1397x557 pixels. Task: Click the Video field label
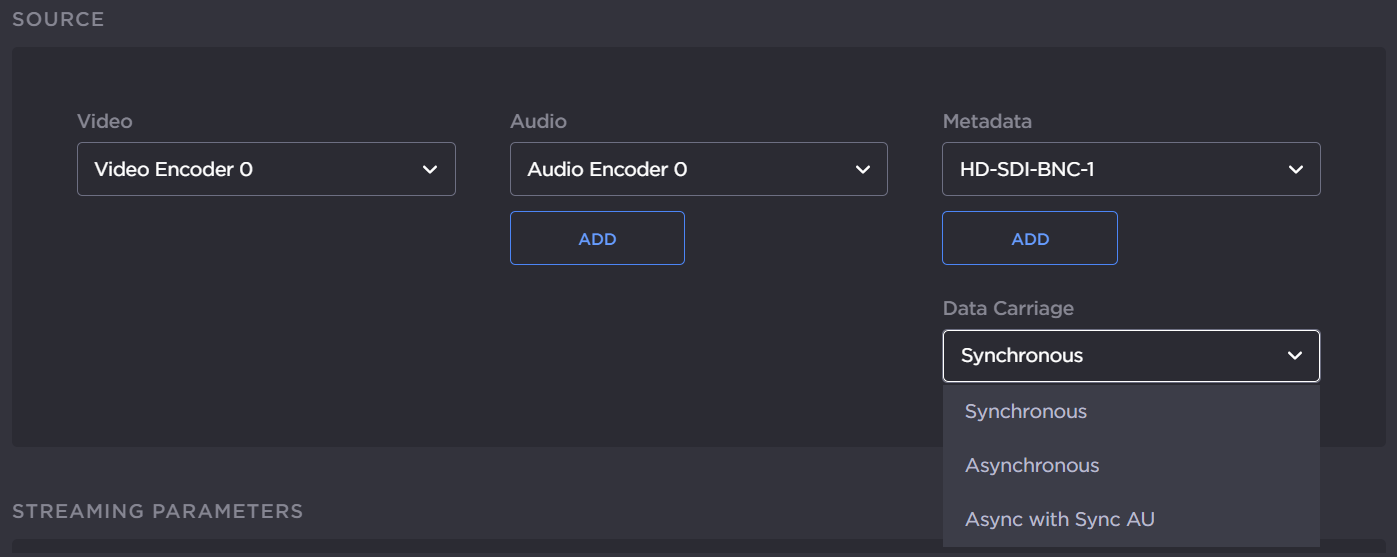(x=105, y=121)
